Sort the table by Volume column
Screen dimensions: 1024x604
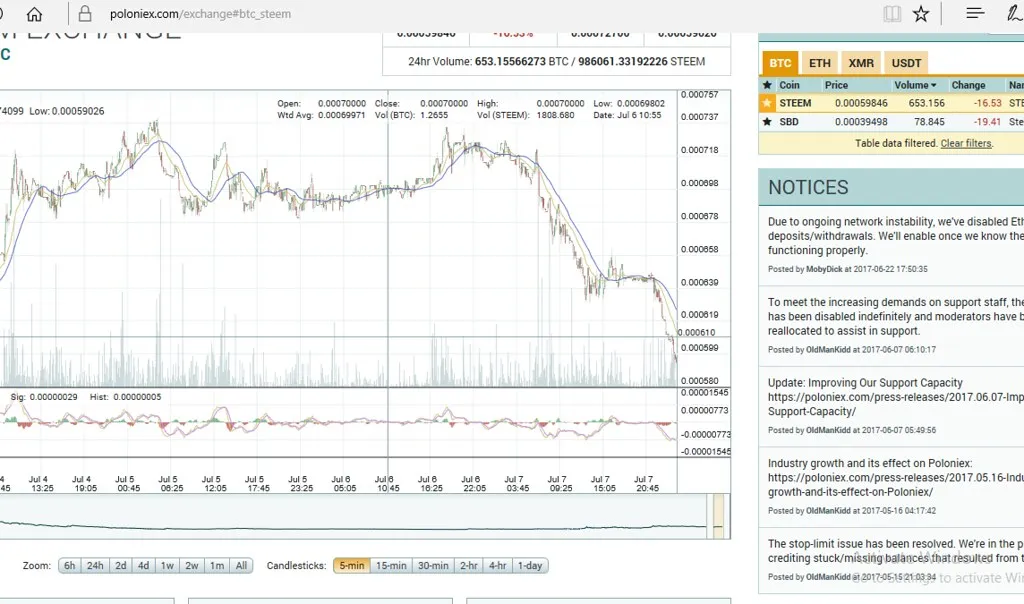pyautogui.click(x=915, y=85)
